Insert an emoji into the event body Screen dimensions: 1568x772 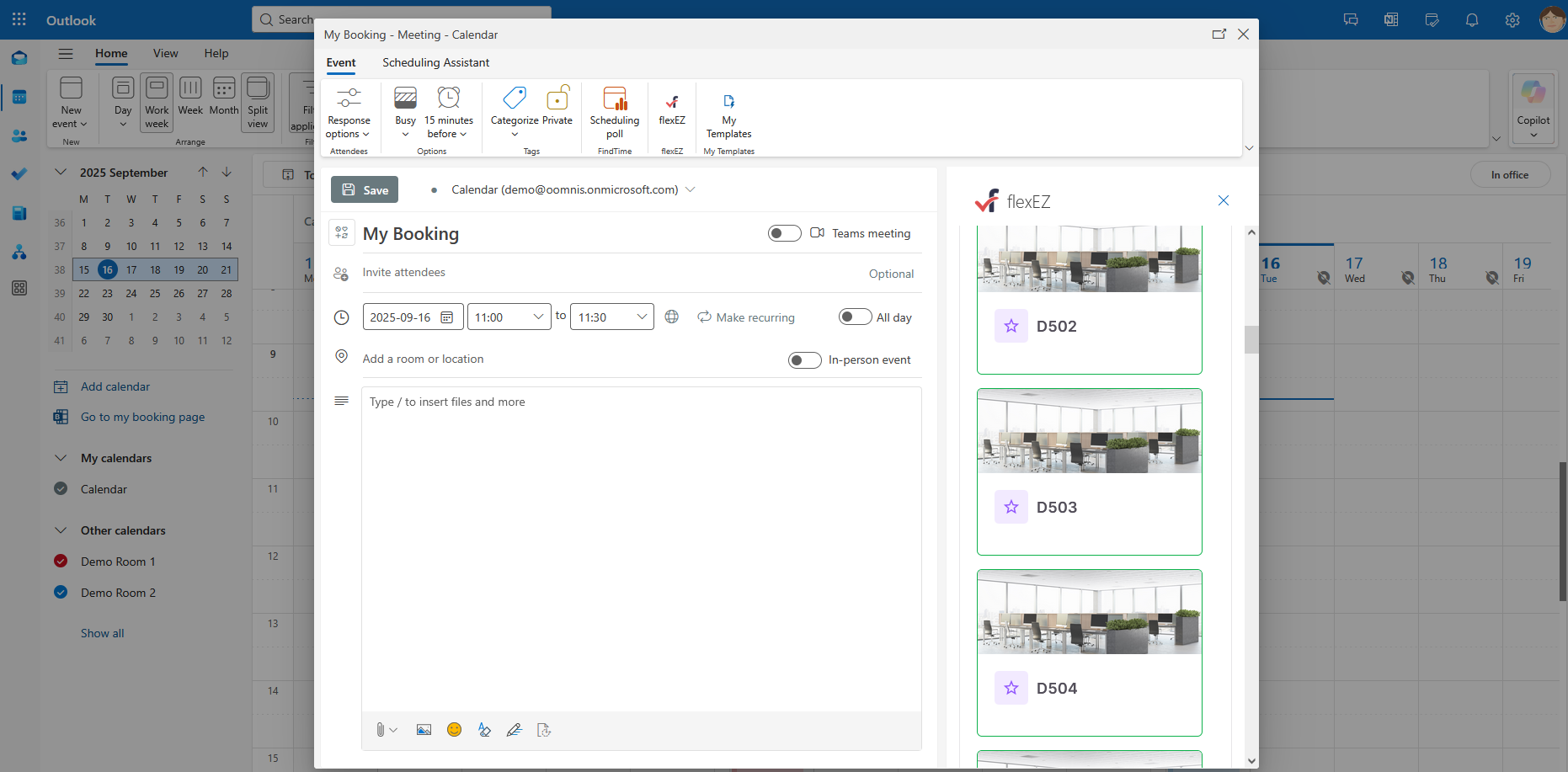pyautogui.click(x=454, y=729)
